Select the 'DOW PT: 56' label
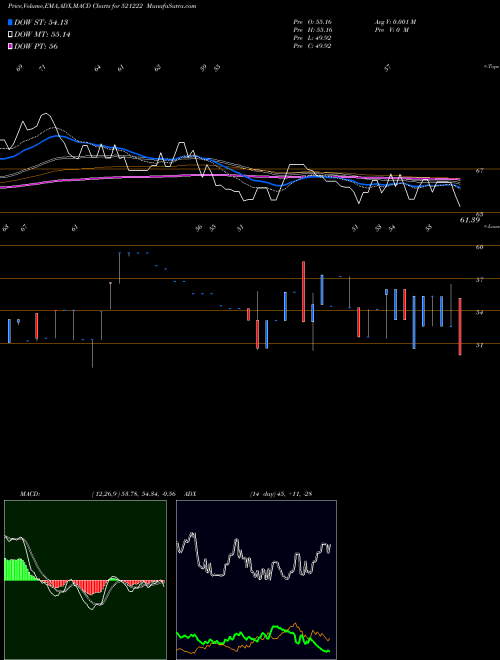 [x=36, y=46]
